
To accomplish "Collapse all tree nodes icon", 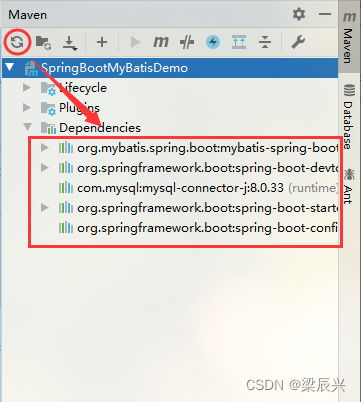I will coord(265,42).
